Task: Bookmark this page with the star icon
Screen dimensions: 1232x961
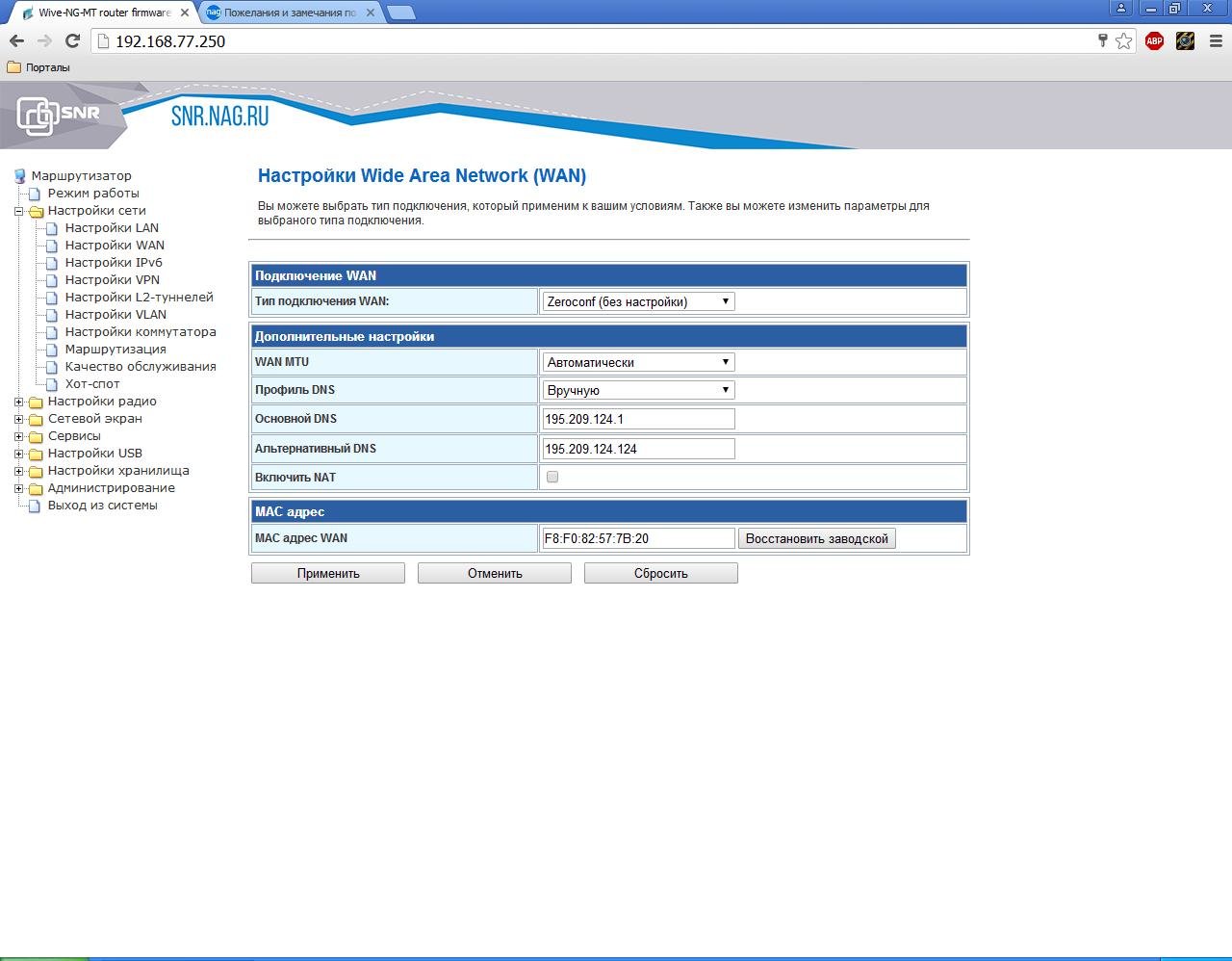Action: click(x=1123, y=40)
